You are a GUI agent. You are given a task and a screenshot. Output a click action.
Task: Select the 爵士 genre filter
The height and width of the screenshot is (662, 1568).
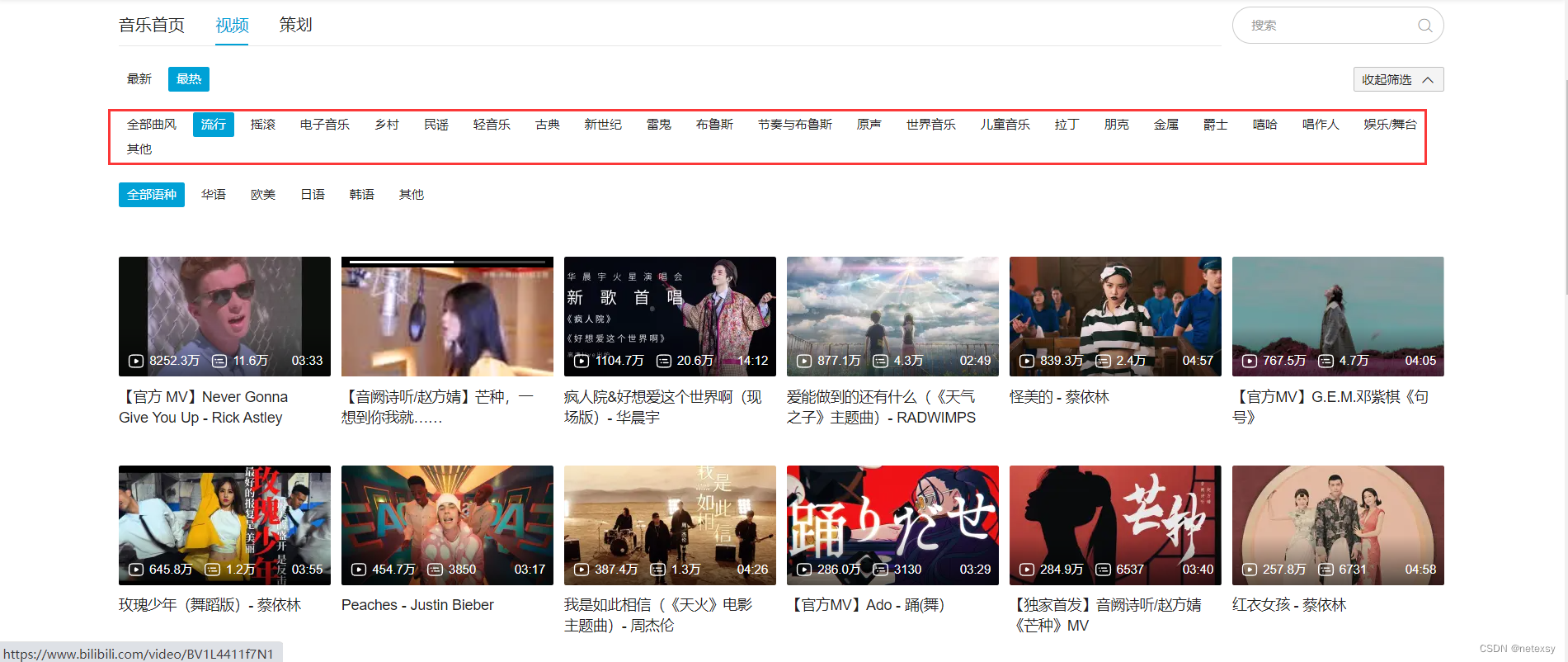(1216, 125)
